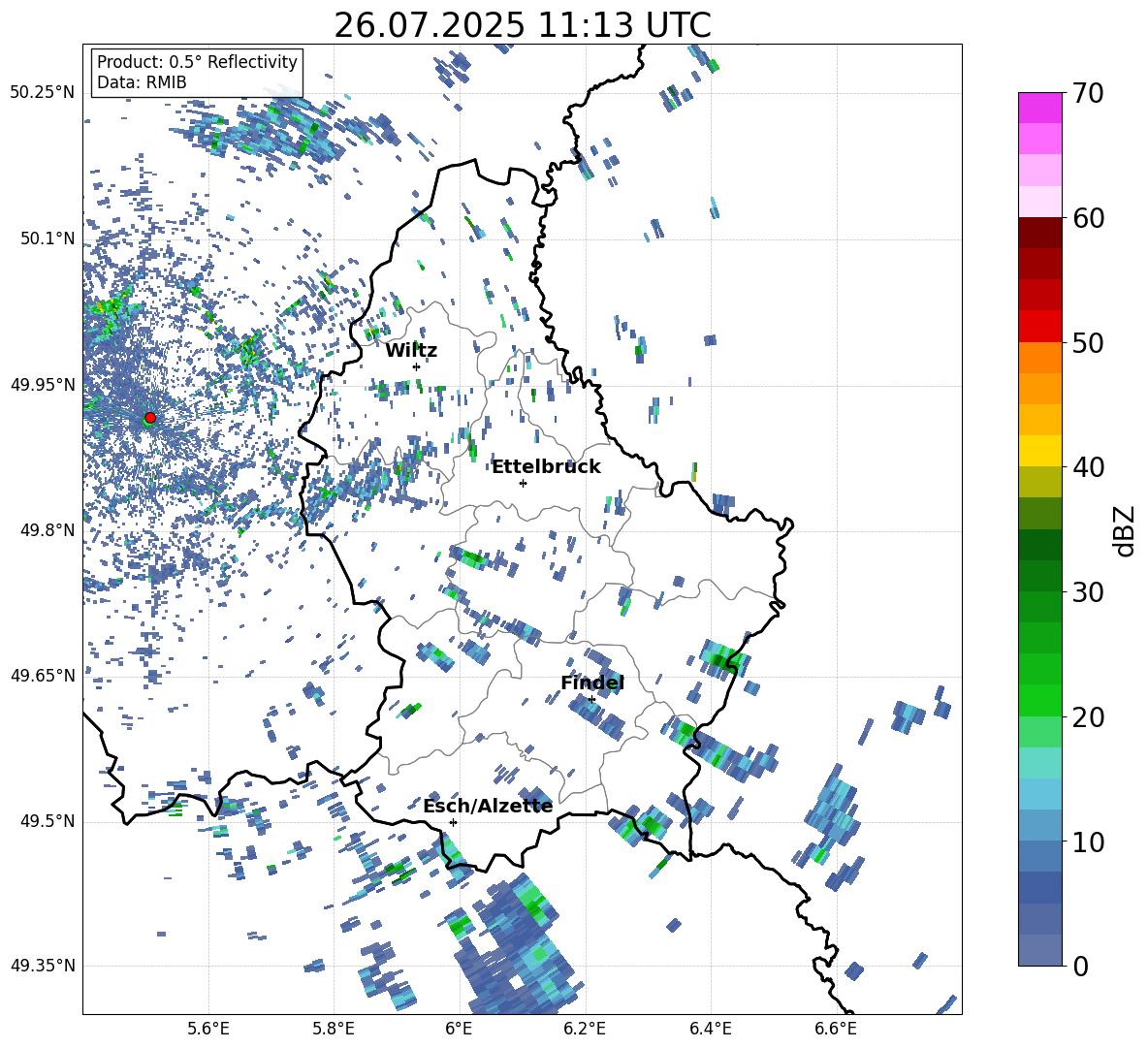The height and width of the screenshot is (1048, 1148).
Task: Click the dark maroon colorbar swatch below 60
Action: pyautogui.click(x=1039, y=233)
